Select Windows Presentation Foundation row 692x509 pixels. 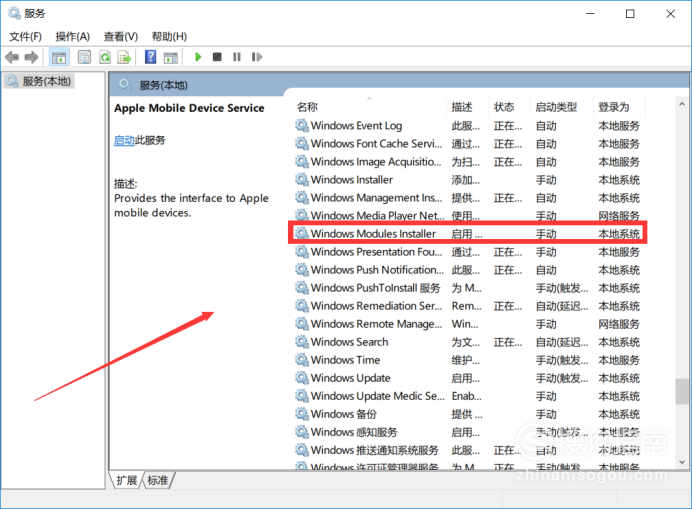[x=468, y=252]
